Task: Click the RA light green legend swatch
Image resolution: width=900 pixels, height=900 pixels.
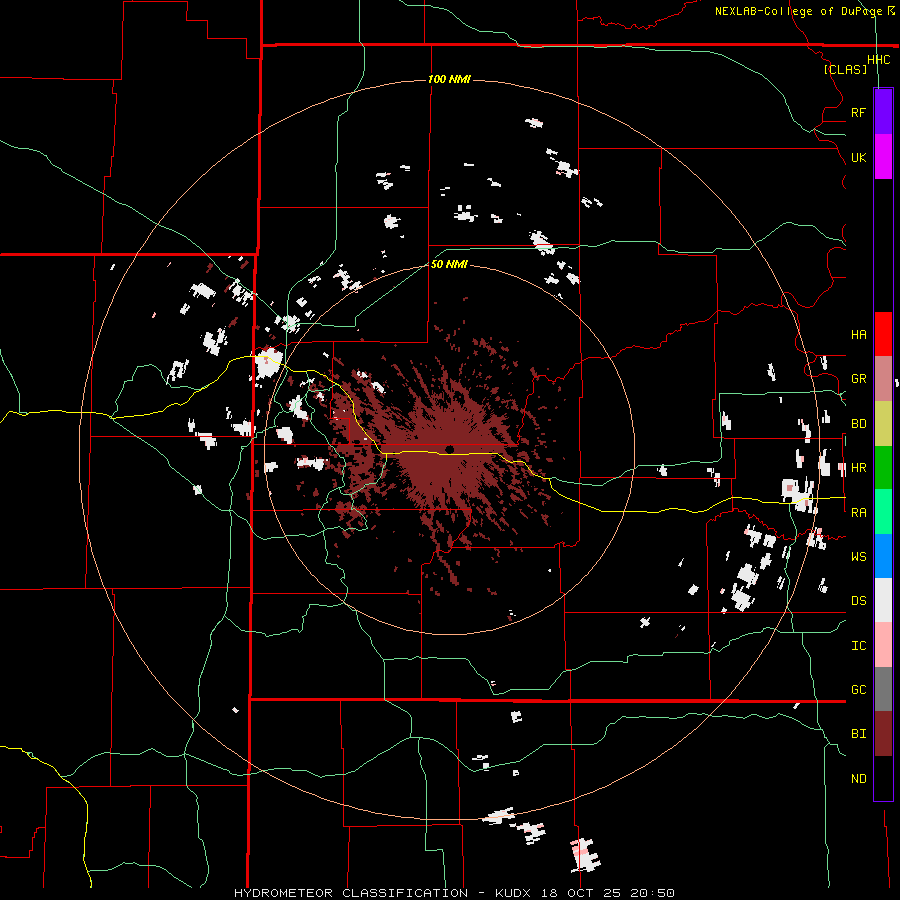Action: pos(883,512)
